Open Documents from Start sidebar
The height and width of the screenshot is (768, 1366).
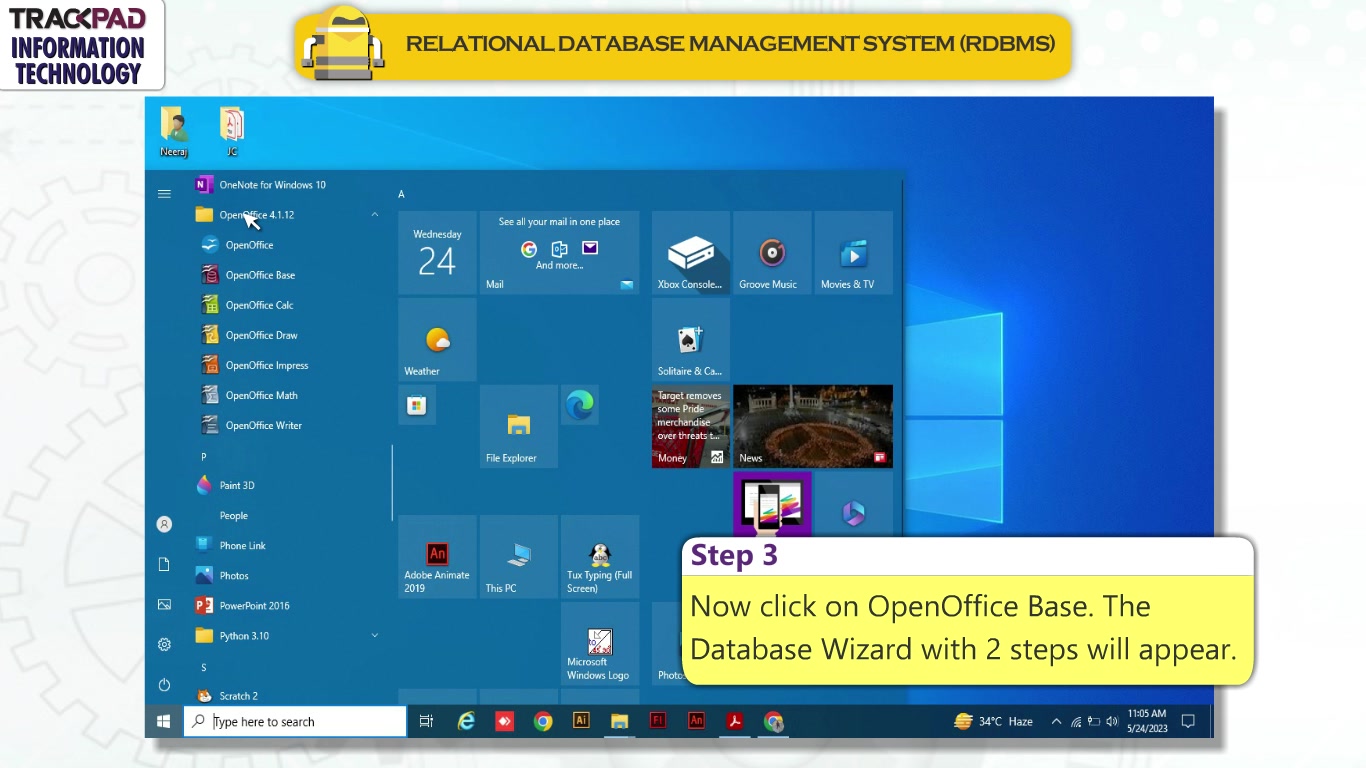pyautogui.click(x=164, y=564)
